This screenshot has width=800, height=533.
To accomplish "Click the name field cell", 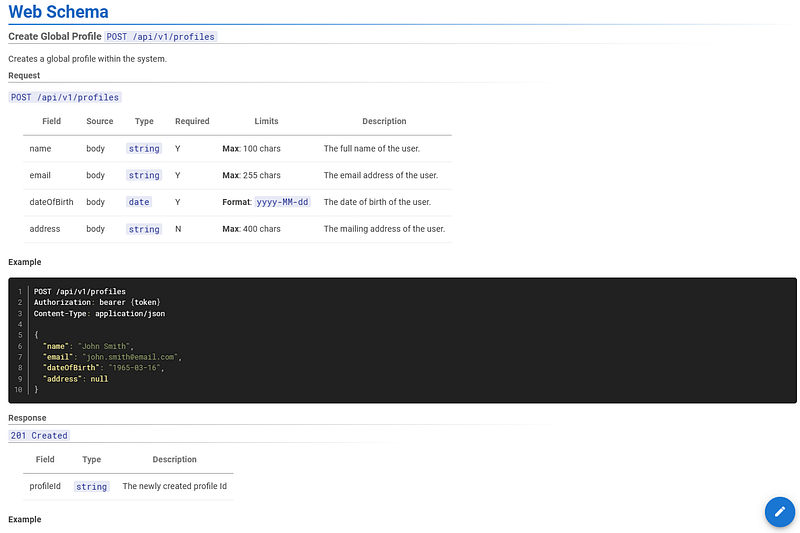I will point(40,148).
